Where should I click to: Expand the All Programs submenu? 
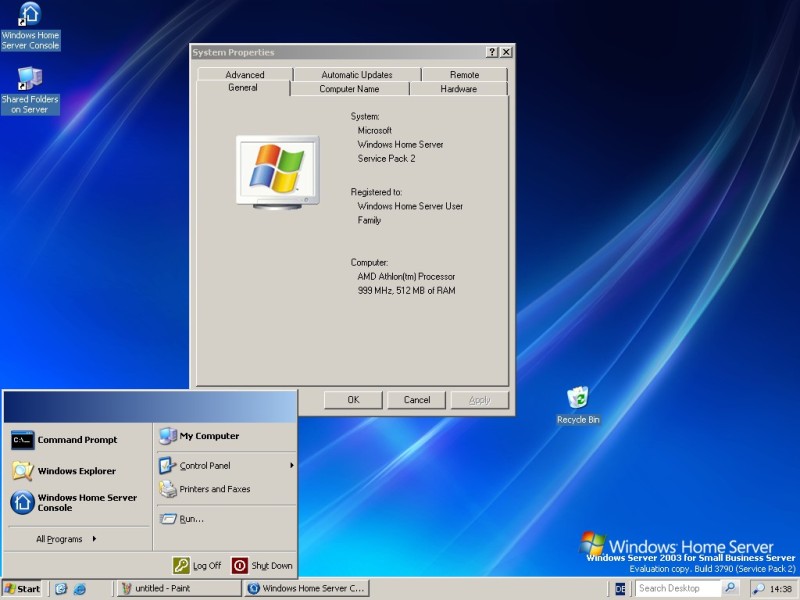(66, 539)
